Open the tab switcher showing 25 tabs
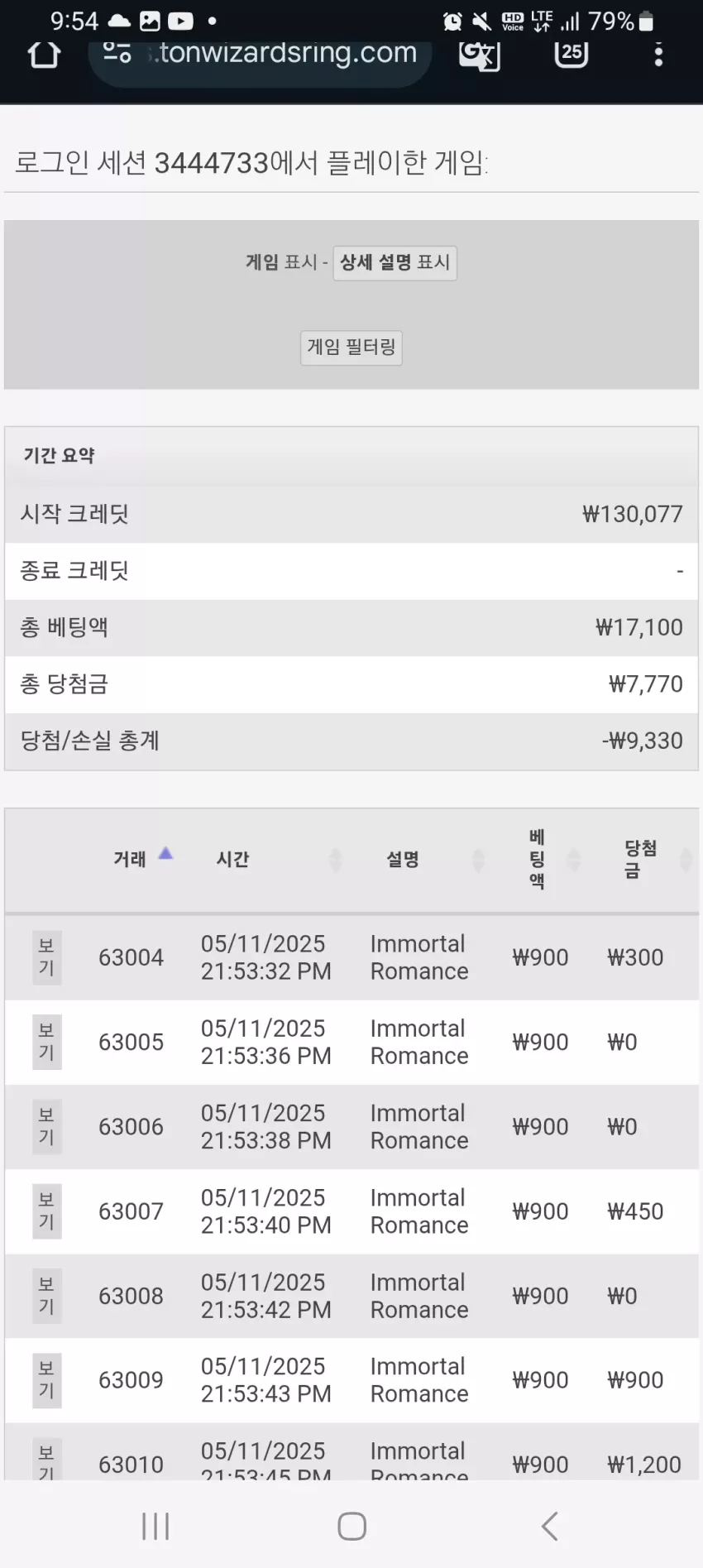Viewport: 703px width, 1568px height. click(571, 53)
